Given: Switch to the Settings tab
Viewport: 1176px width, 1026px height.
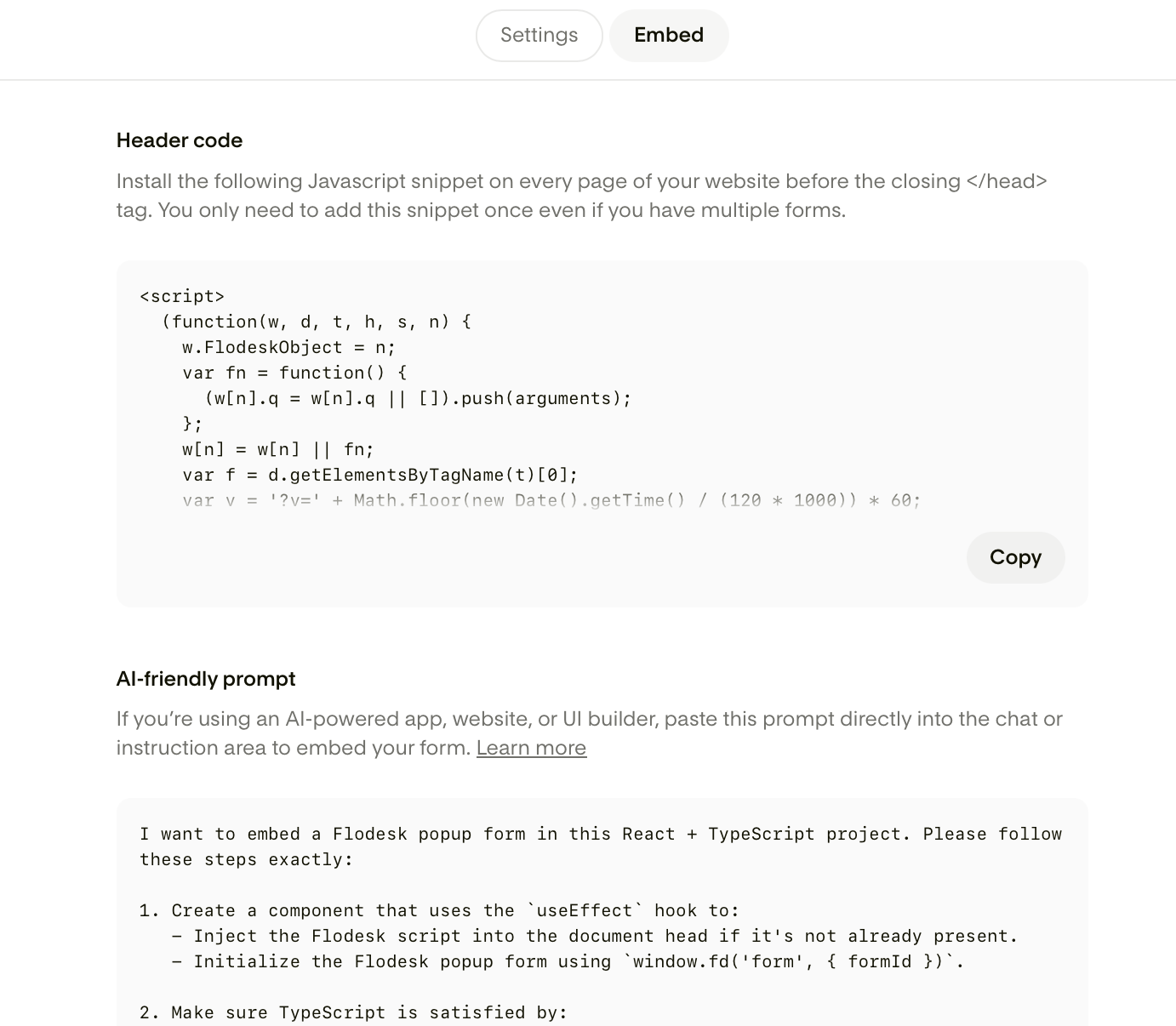Looking at the screenshot, I should click(539, 36).
